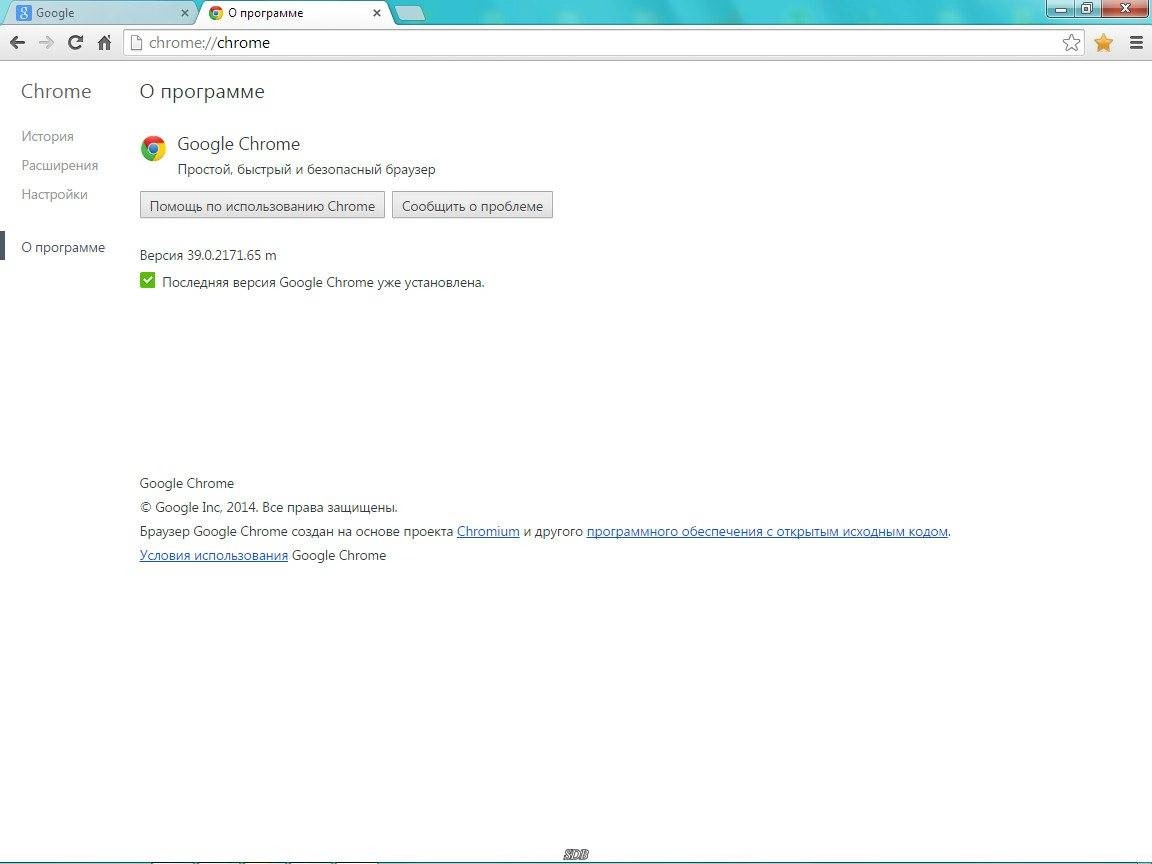The width and height of the screenshot is (1152, 864).
Task: Select О программе in the sidebar
Action: tap(63, 247)
